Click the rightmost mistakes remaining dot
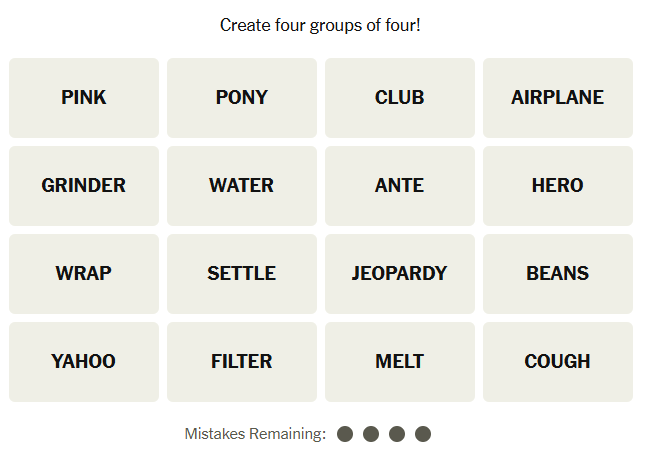The width and height of the screenshot is (647, 452). pyautogui.click(x=423, y=434)
